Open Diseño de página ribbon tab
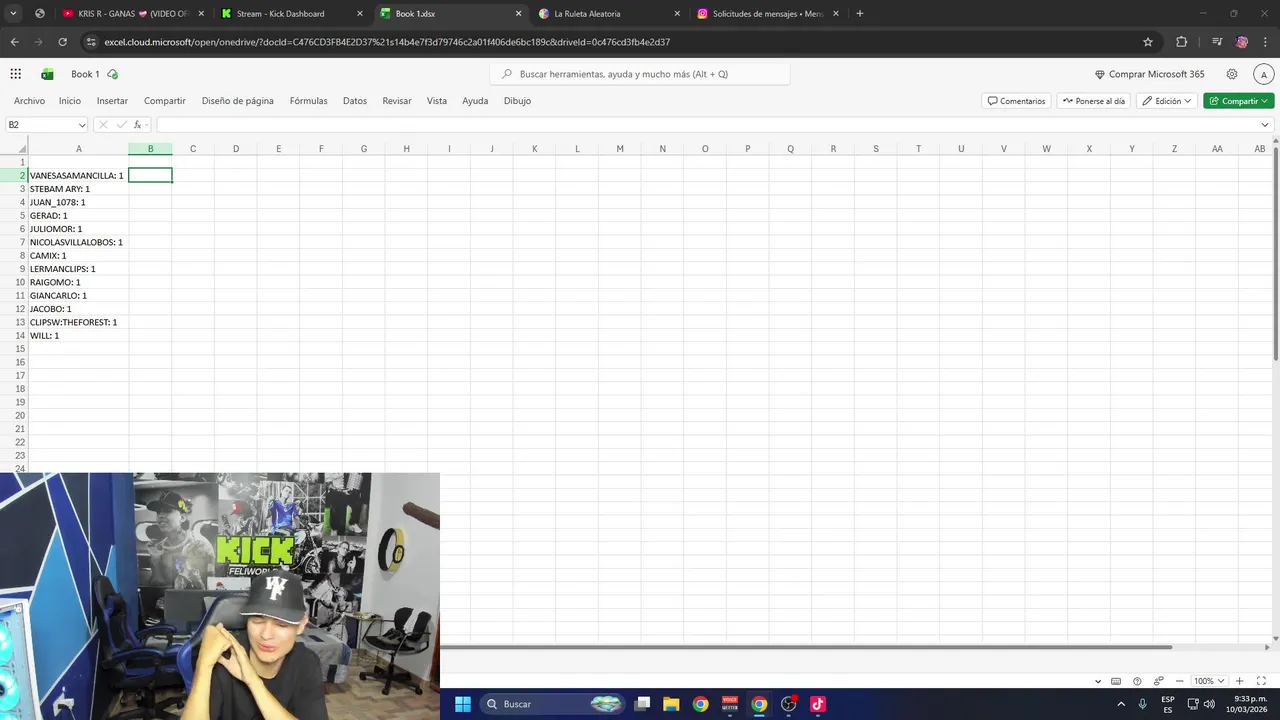Image resolution: width=1280 pixels, height=720 pixels. pos(238,101)
